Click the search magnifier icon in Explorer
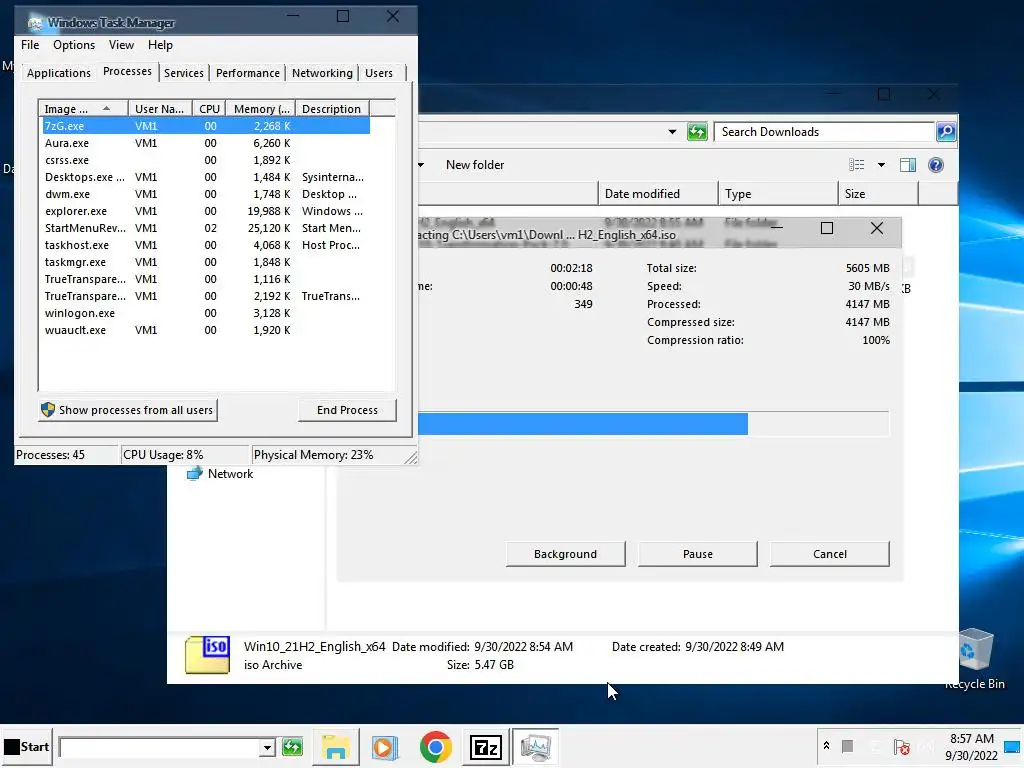This screenshot has height=768, width=1024. coord(946,132)
